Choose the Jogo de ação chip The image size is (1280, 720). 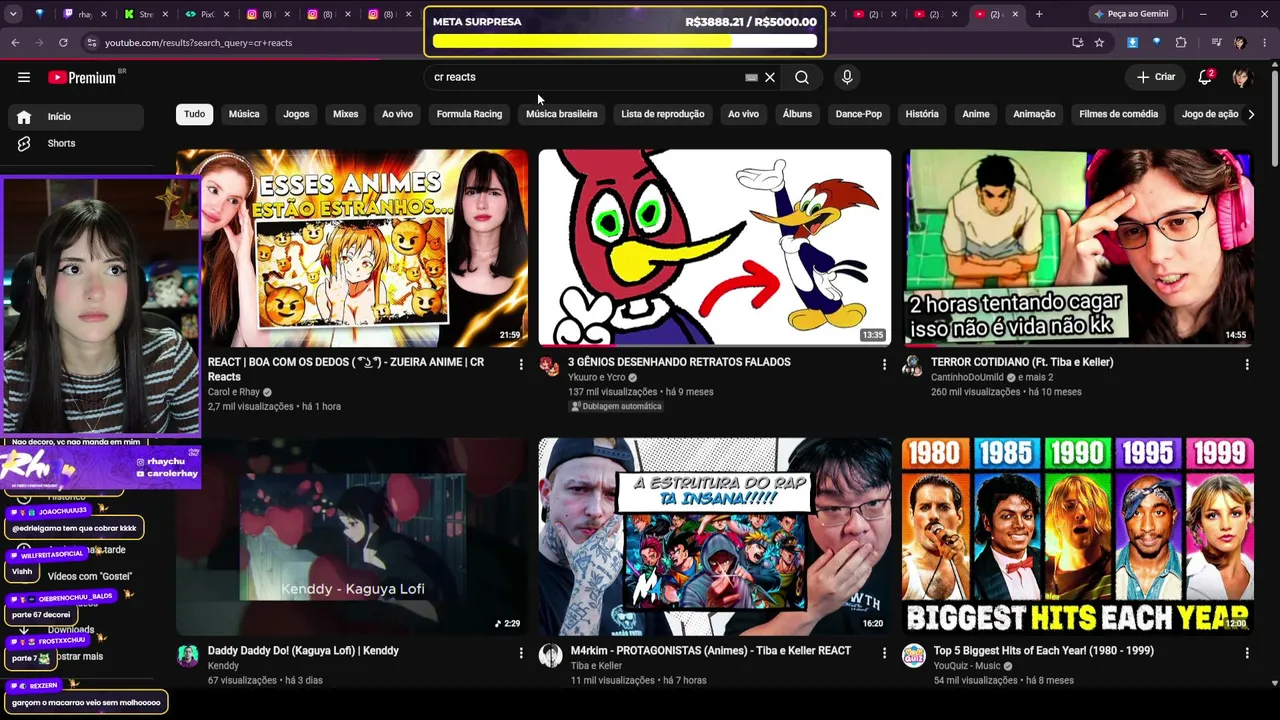[1210, 114]
